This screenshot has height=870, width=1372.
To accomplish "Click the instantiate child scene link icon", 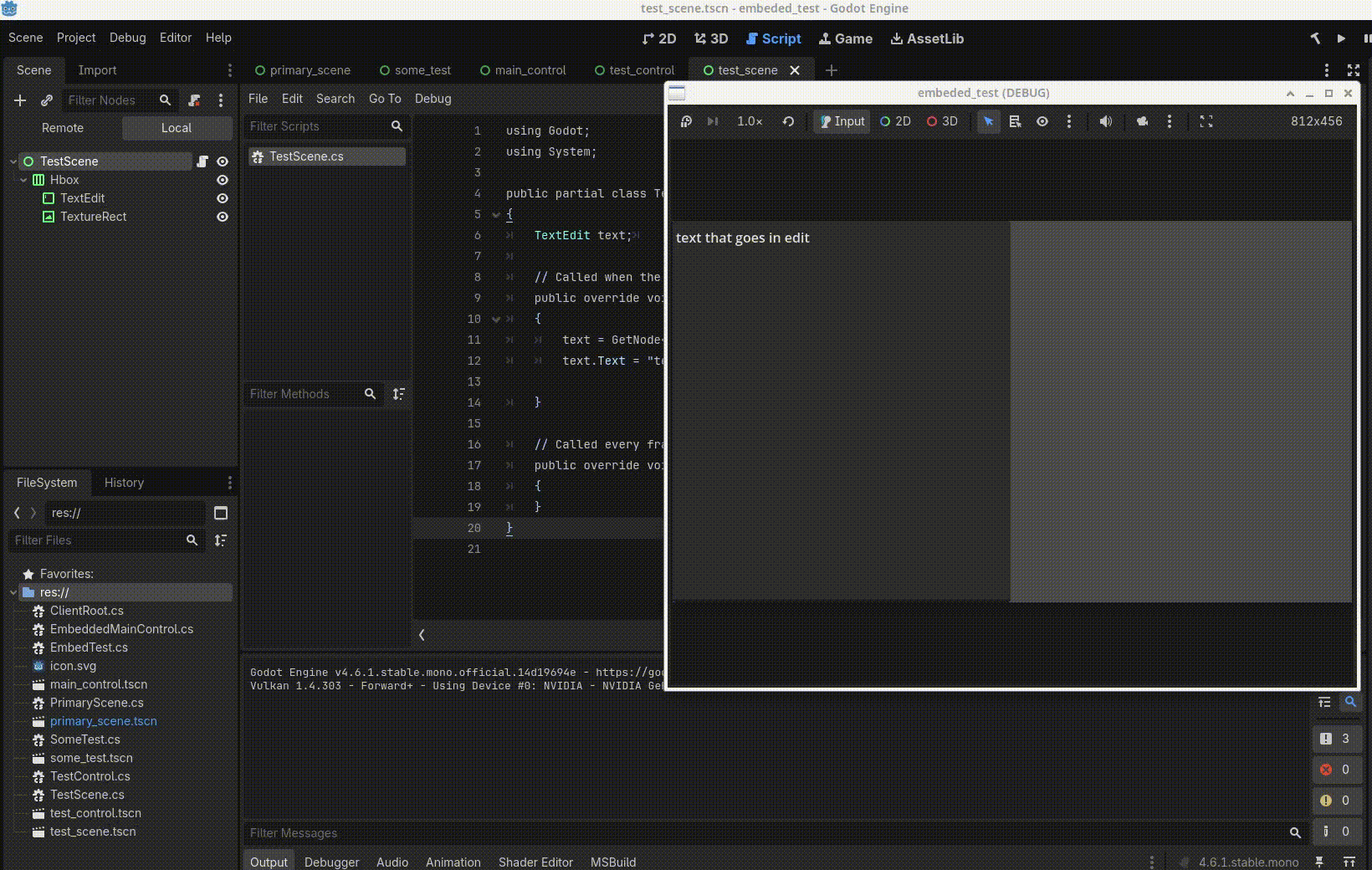I will point(47,100).
